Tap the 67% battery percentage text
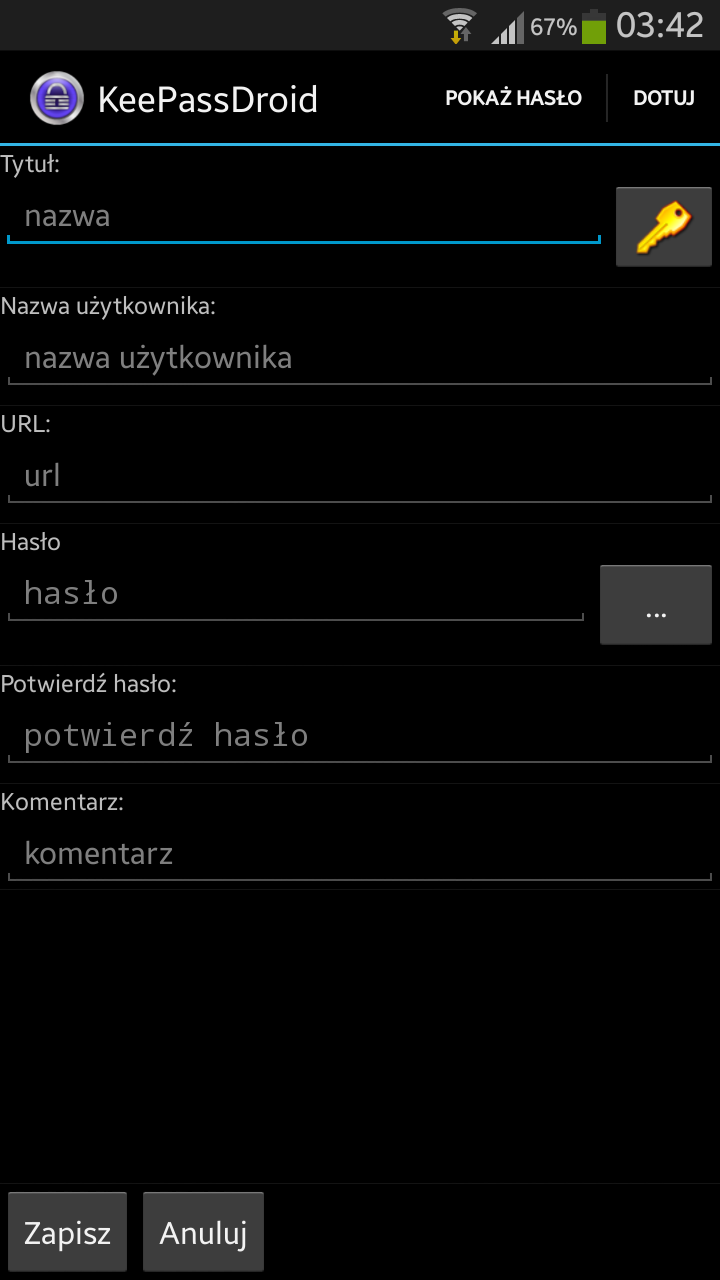This screenshot has height=1280, width=720. pyautogui.click(x=553, y=28)
